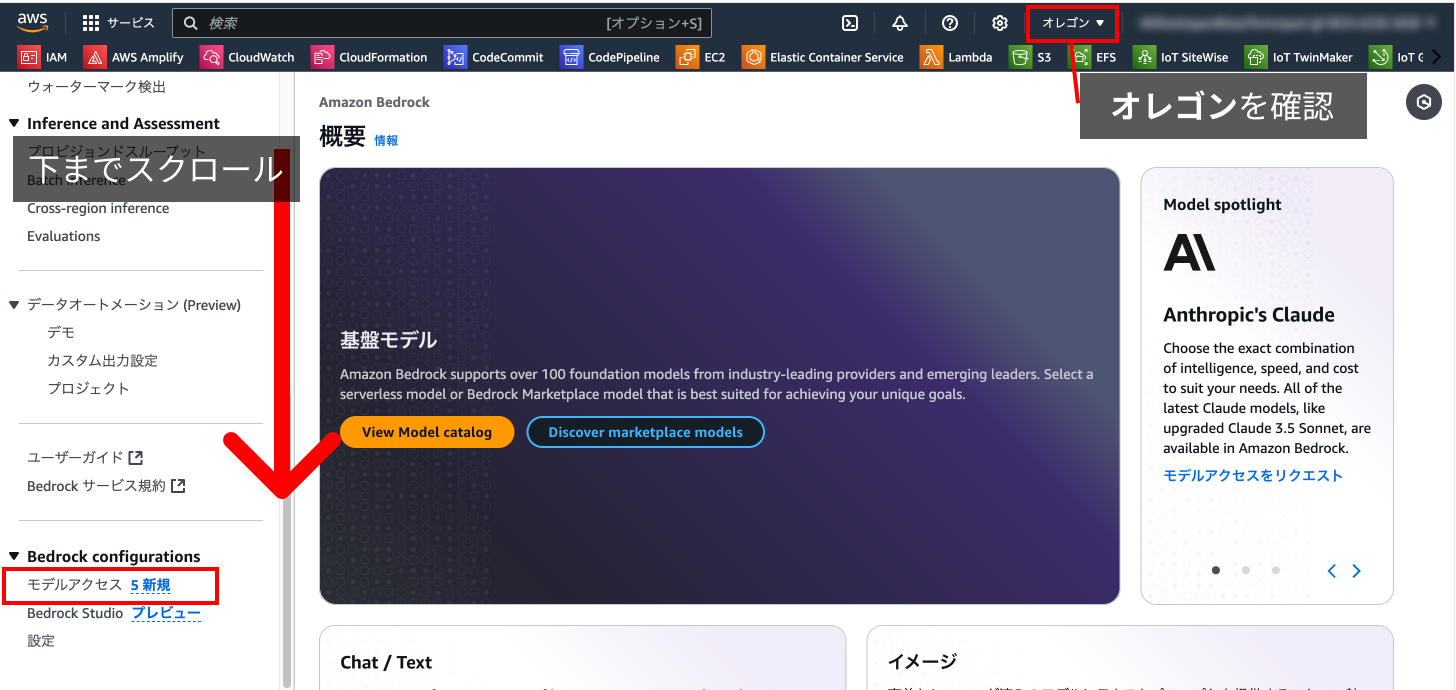Click the Amazon Bedrock breadcrumb text
Image resolution: width=1456 pixels, height=690 pixels.
pos(375,102)
